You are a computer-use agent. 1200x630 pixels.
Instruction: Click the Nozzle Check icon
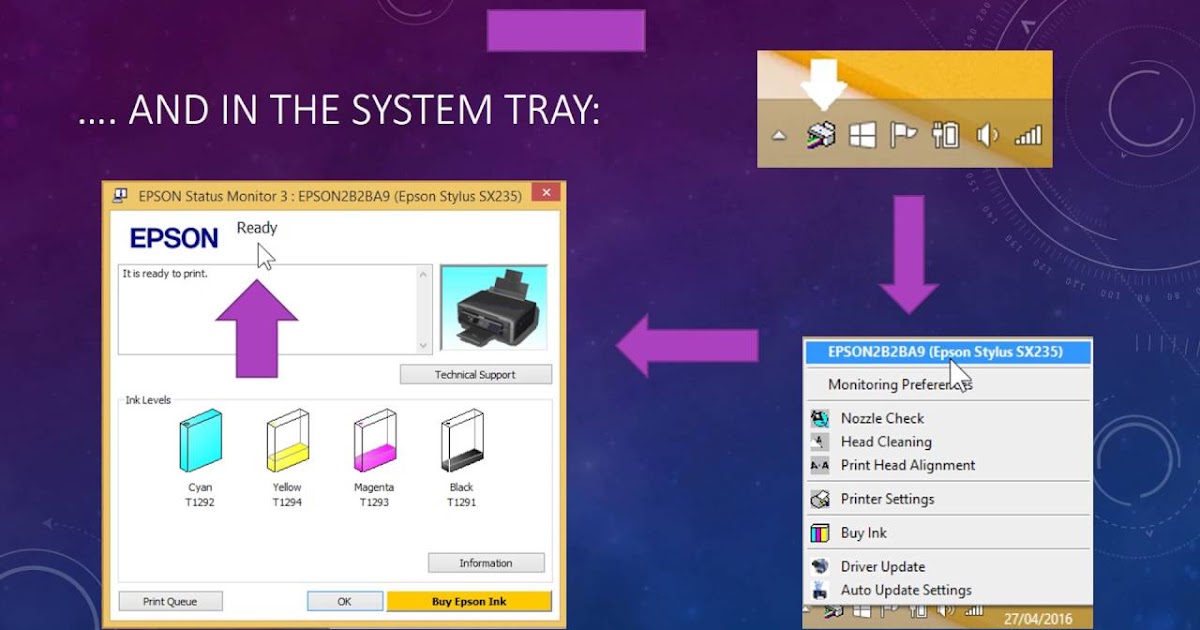820,418
